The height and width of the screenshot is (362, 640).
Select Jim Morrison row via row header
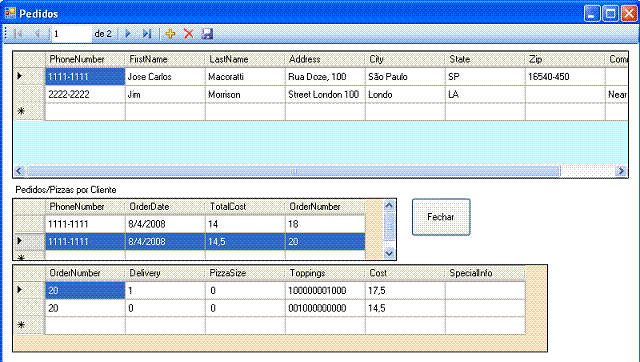tap(29, 94)
